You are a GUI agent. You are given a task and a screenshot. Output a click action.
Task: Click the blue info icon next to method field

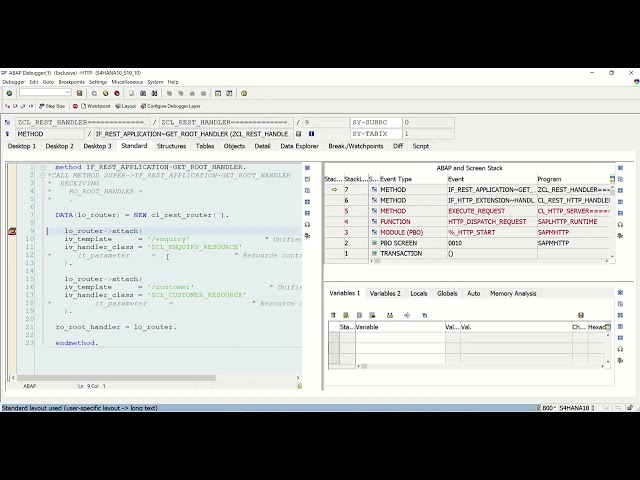pos(311,134)
